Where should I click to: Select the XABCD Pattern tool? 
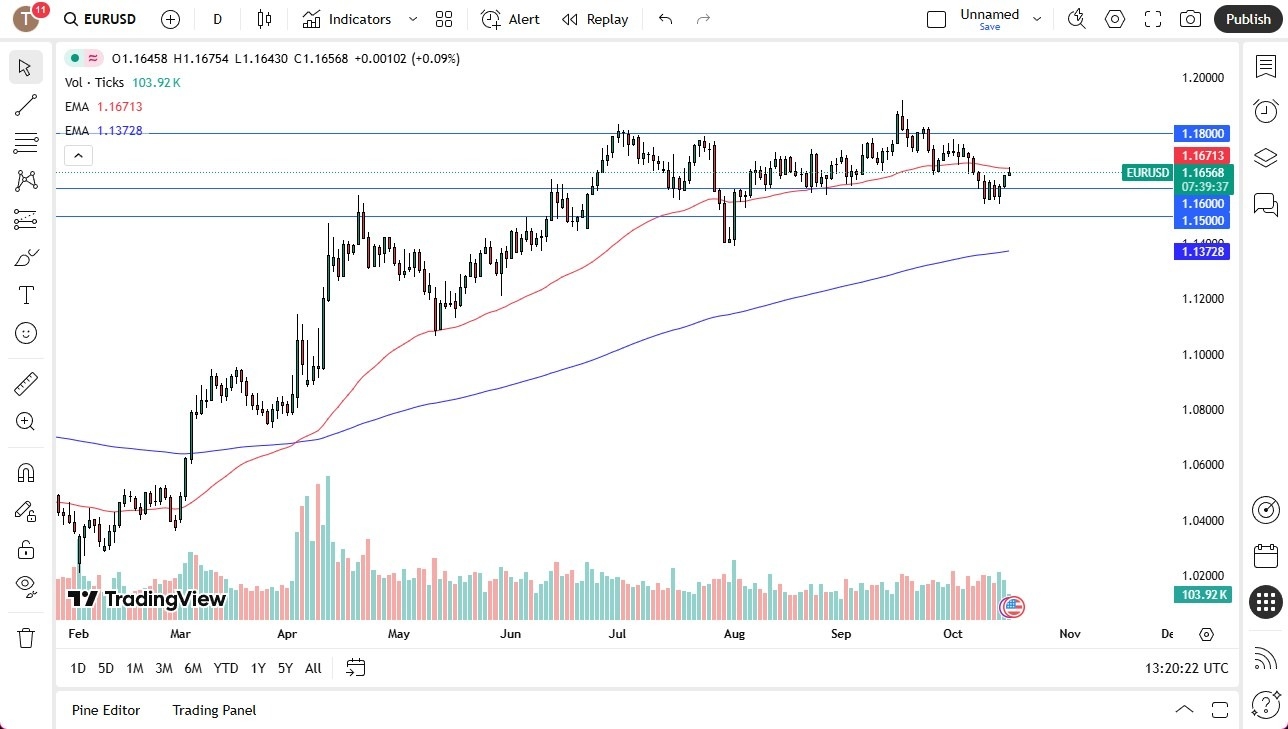click(x=26, y=181)
